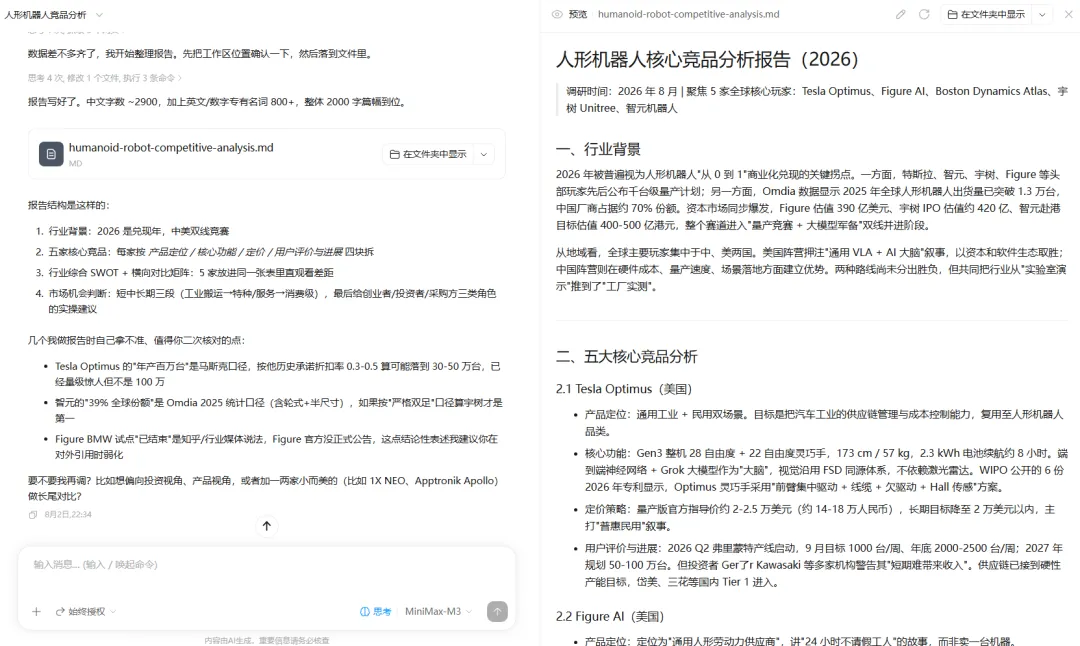
Task: Click the timestamp 8月2日,22:34
Action: click(68, 514)
